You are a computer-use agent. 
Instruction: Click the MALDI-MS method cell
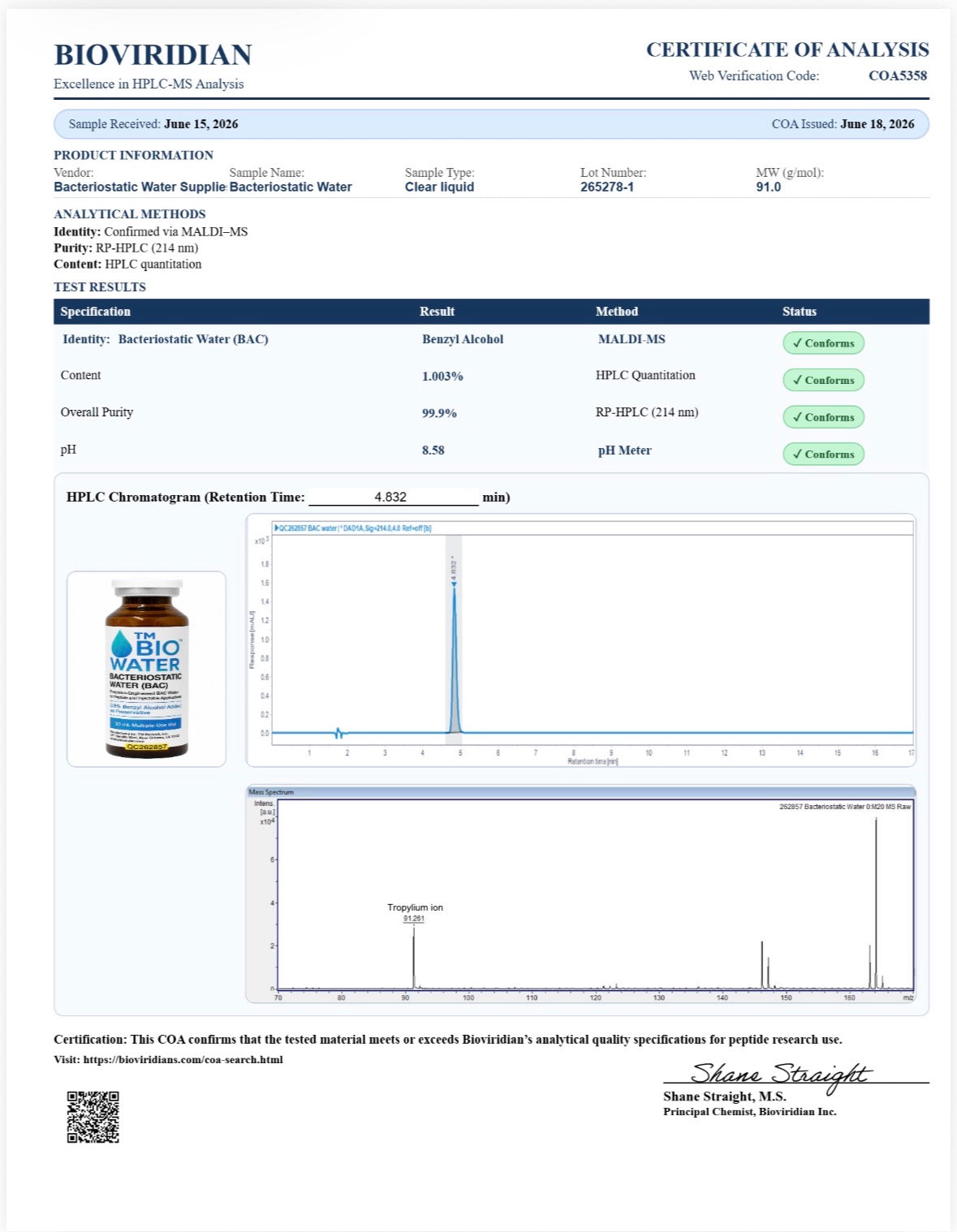pos(632,339)
